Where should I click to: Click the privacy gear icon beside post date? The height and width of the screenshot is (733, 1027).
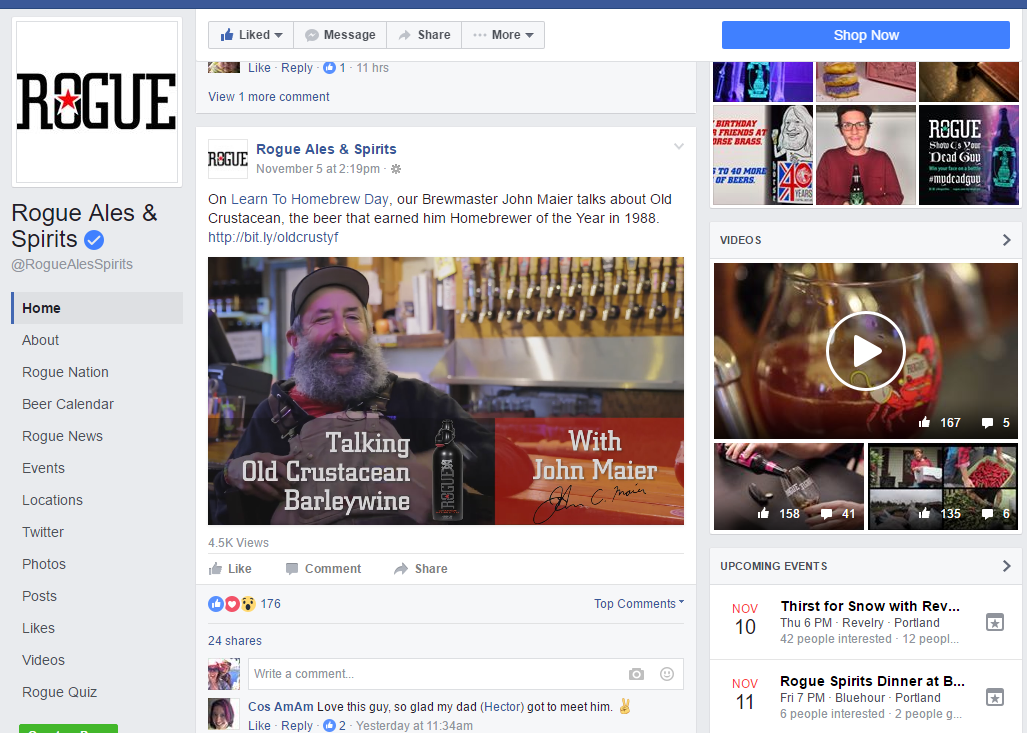point(396,169)
